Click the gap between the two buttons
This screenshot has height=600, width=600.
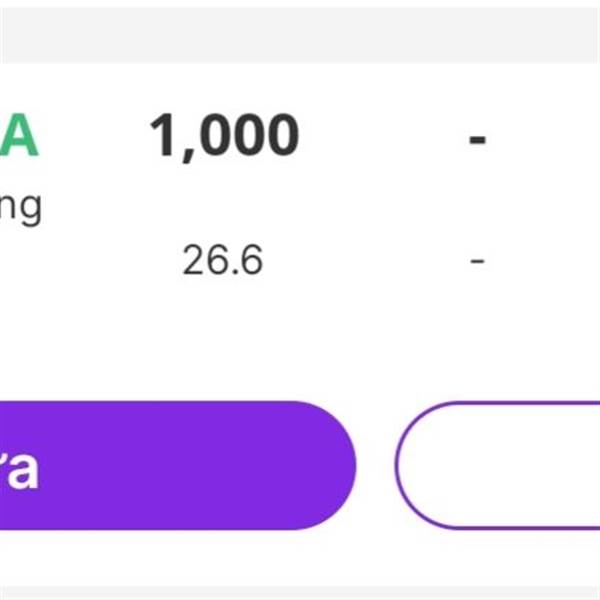pos(375,466)
